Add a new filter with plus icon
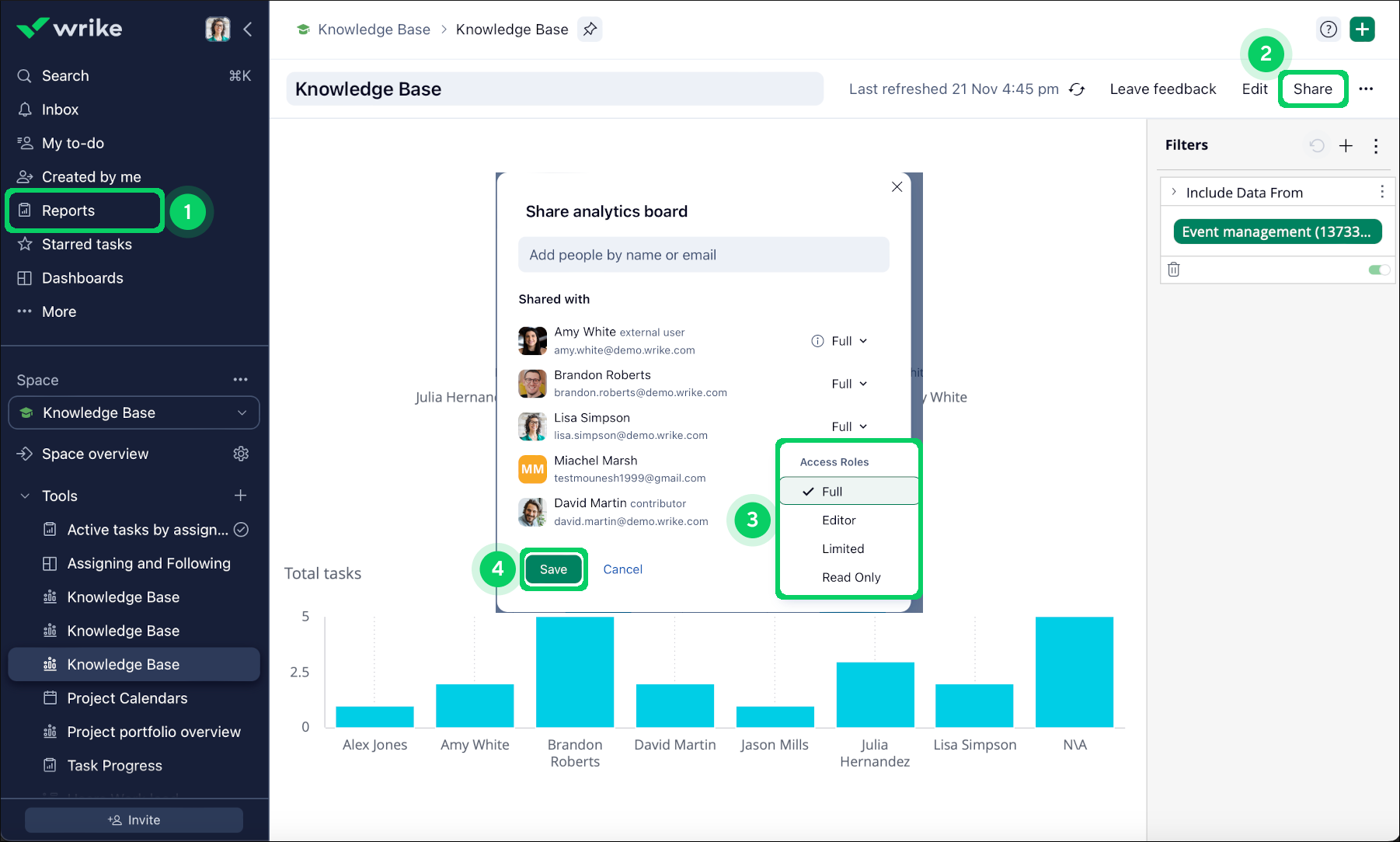1400x842 pixels. click(x=1346, y=145)
